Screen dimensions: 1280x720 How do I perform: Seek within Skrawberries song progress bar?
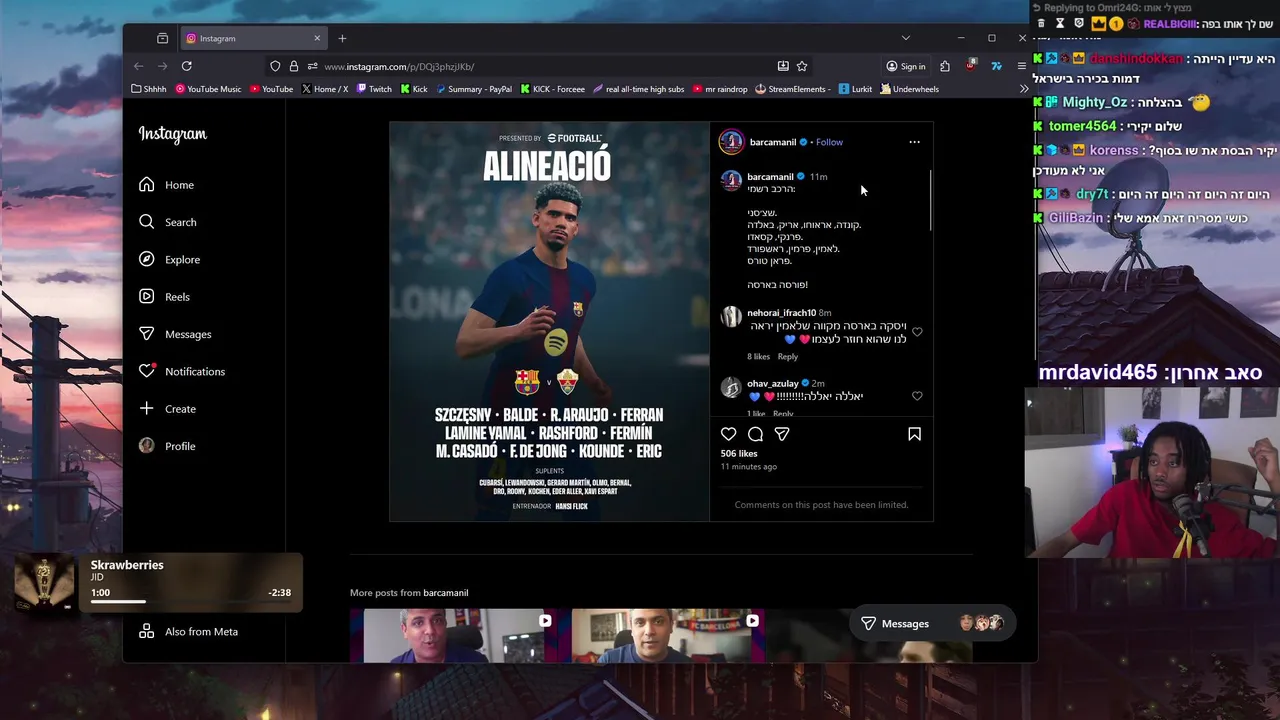pos(190,601)
